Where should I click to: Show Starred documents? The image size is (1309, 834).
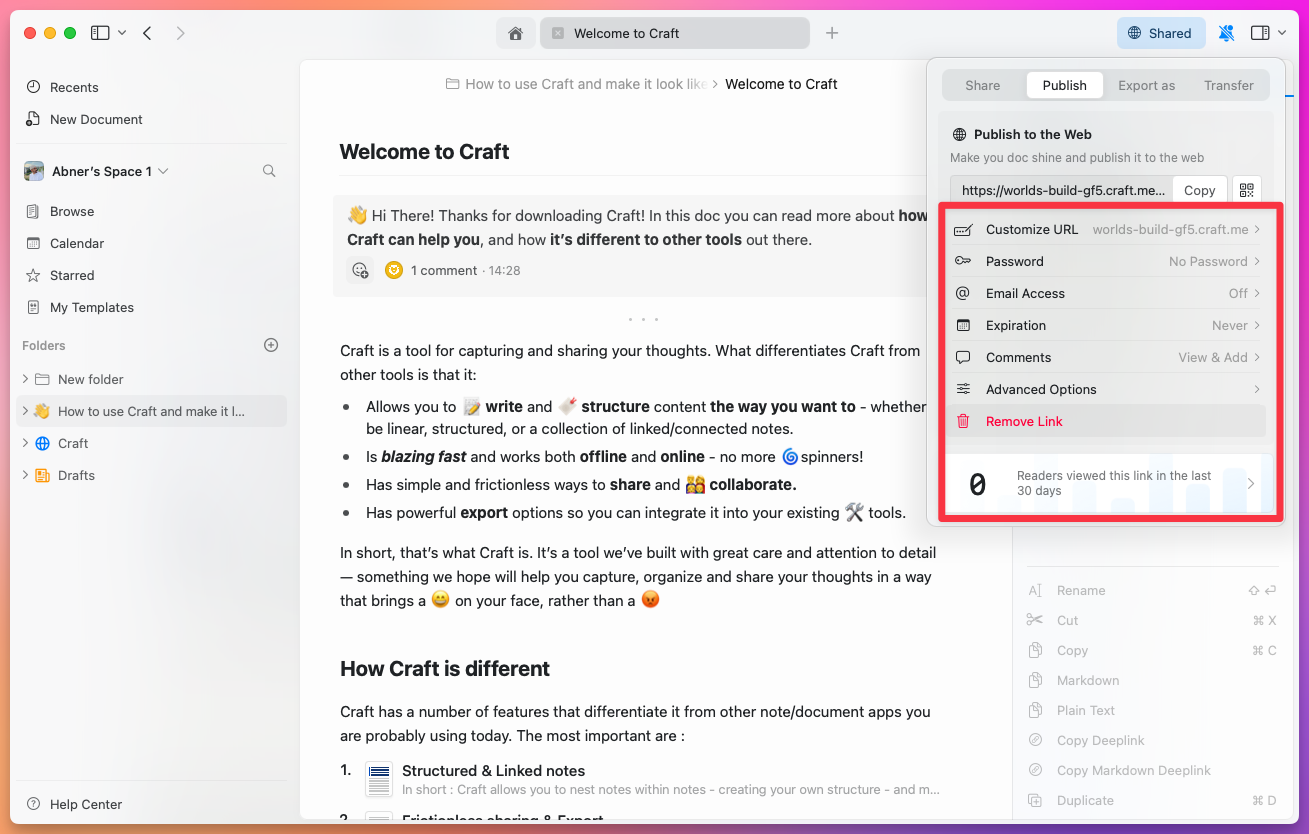60,275
